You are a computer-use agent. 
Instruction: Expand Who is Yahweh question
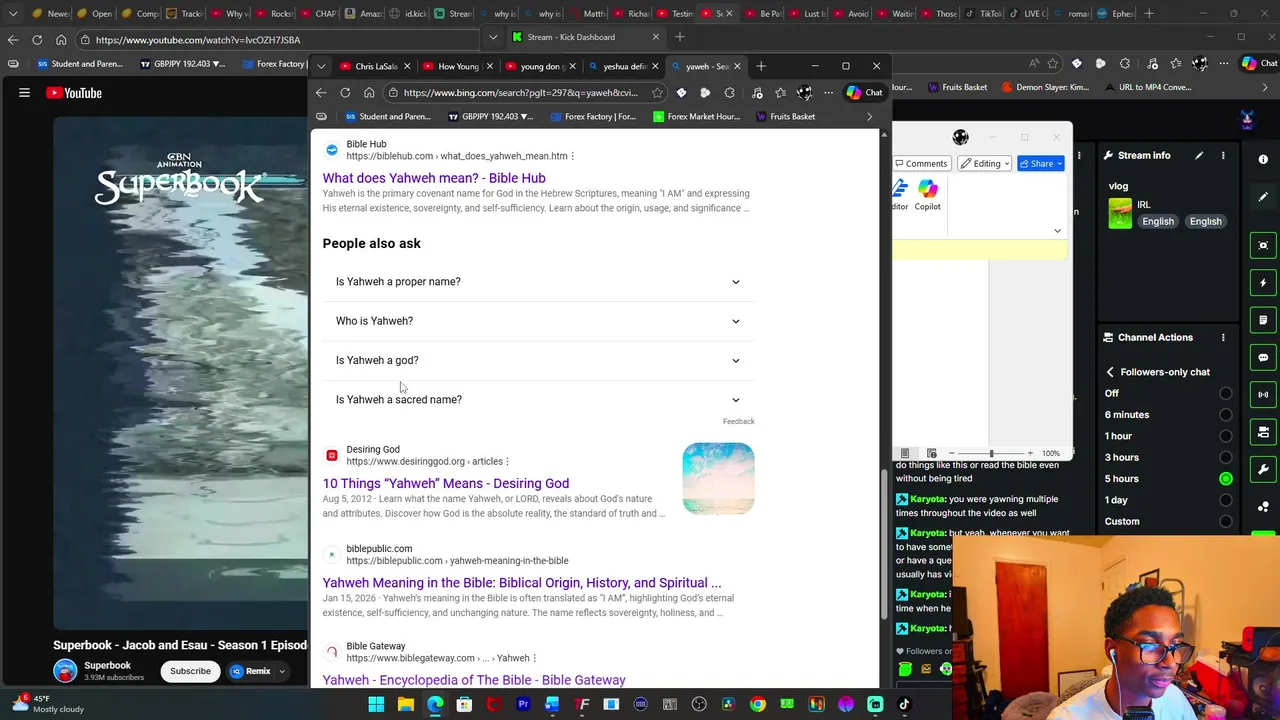[x=538, y=321]
